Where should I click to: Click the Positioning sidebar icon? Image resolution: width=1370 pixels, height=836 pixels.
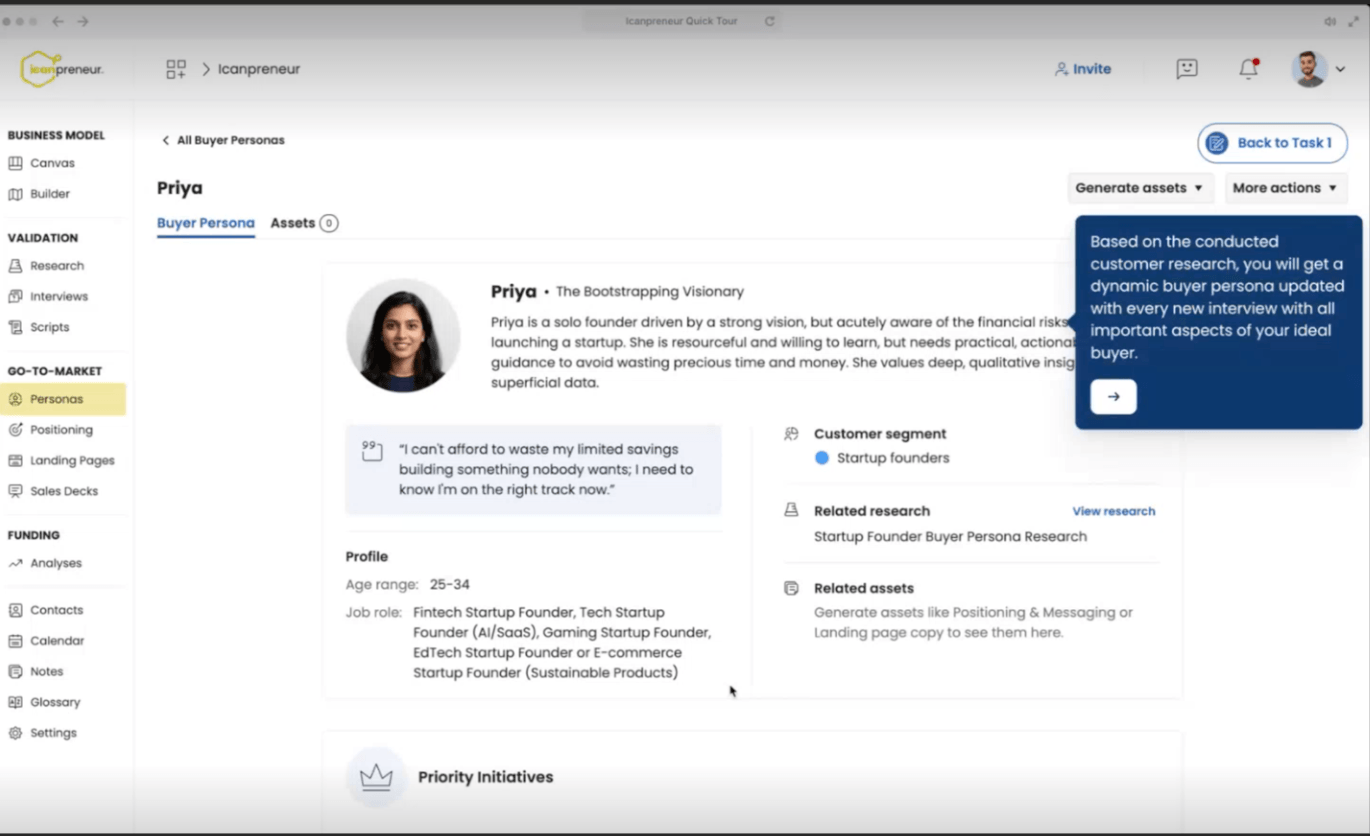point(15,430)
